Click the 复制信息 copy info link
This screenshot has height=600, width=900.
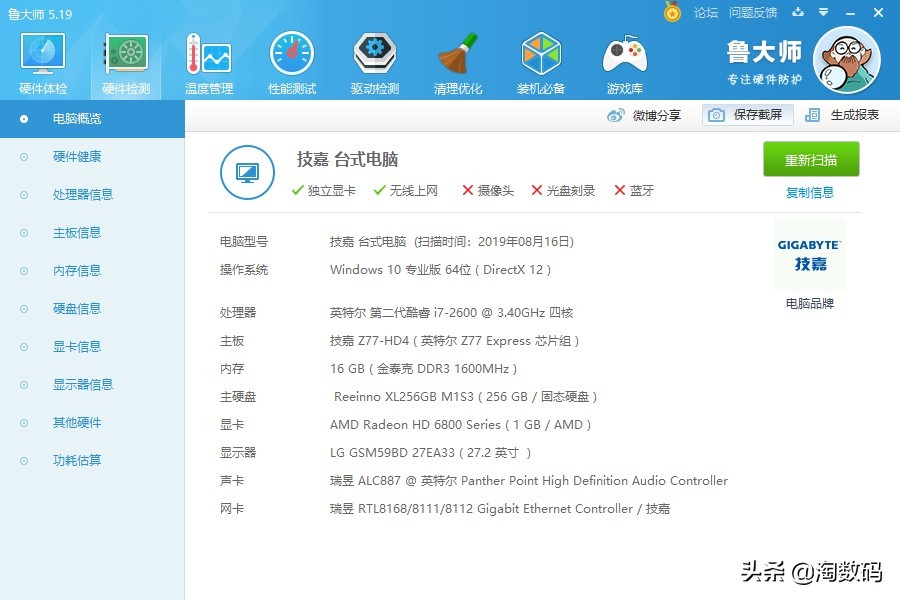(x=809, y=192)
